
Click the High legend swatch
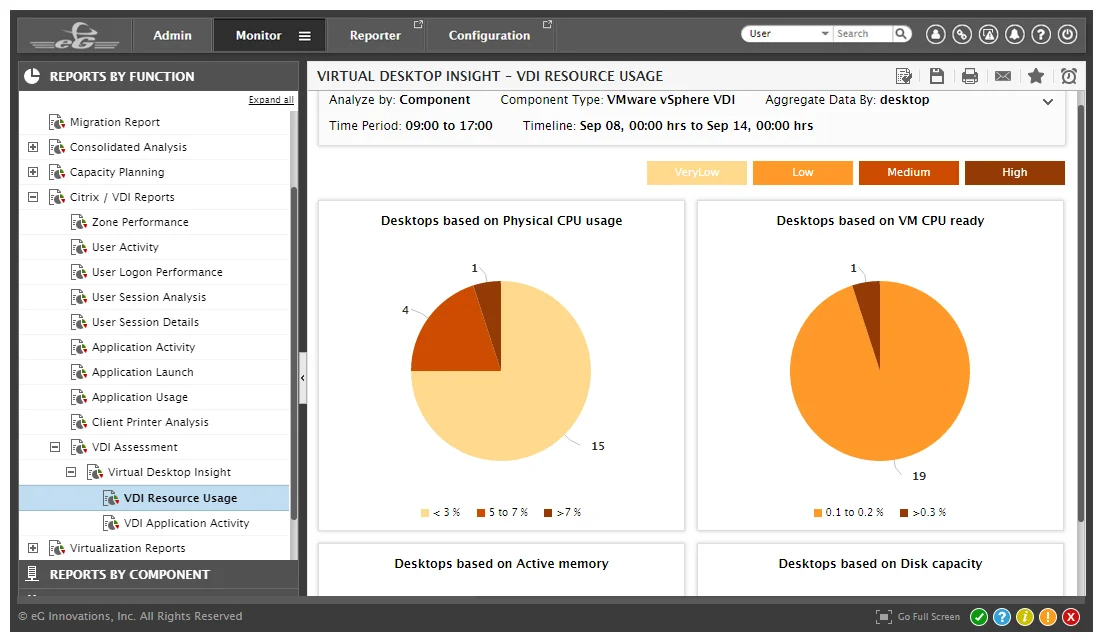pyautogui.click(x=1014, y=172)
